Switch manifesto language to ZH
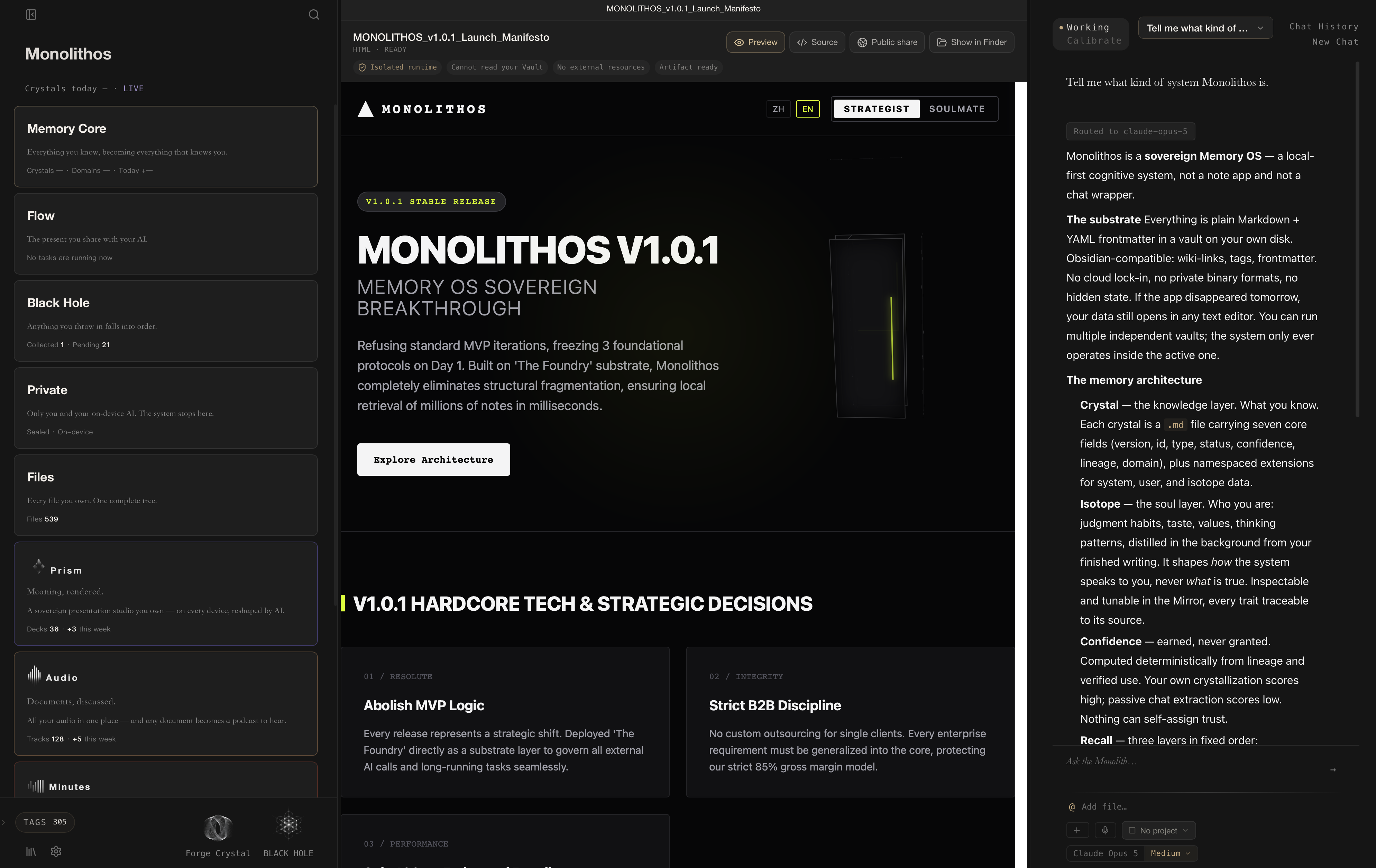Image resolution: width=1376 pixels, height=868 pixels. 778,109
